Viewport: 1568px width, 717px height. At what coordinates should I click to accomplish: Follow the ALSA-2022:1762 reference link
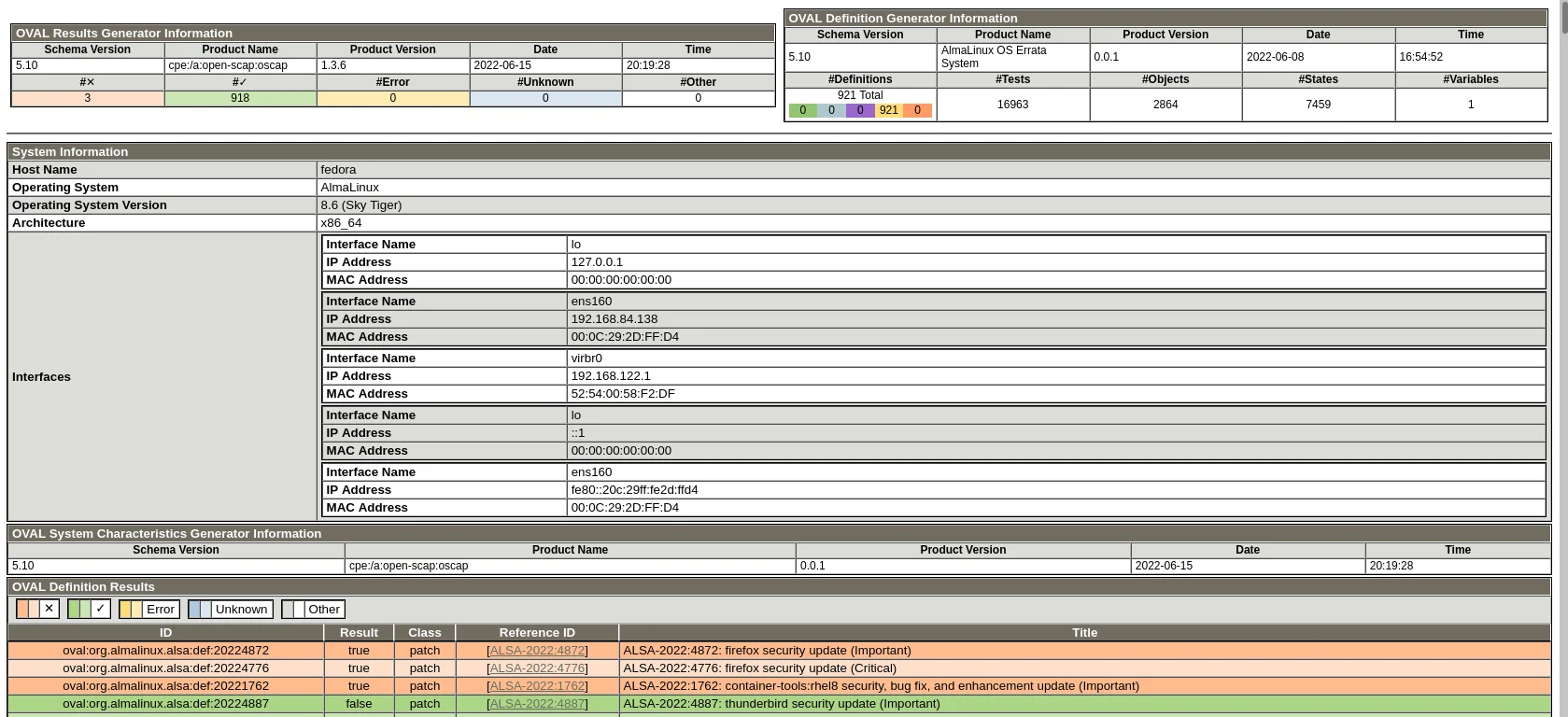(537, 686)
